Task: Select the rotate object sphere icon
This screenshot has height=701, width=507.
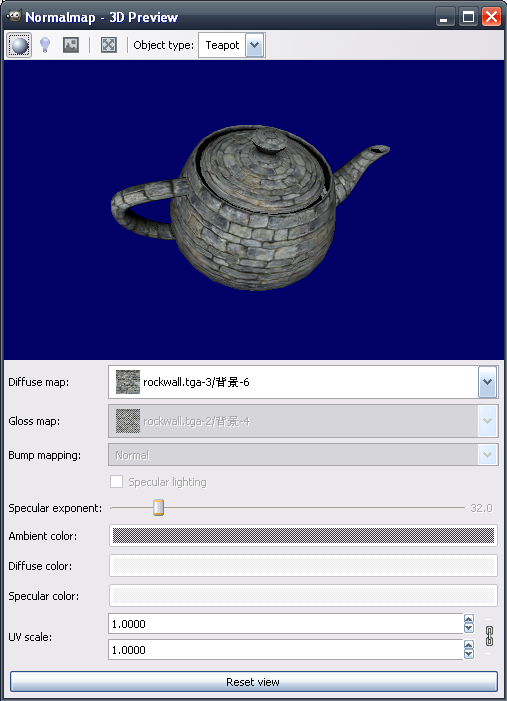Action: [19, 45]
